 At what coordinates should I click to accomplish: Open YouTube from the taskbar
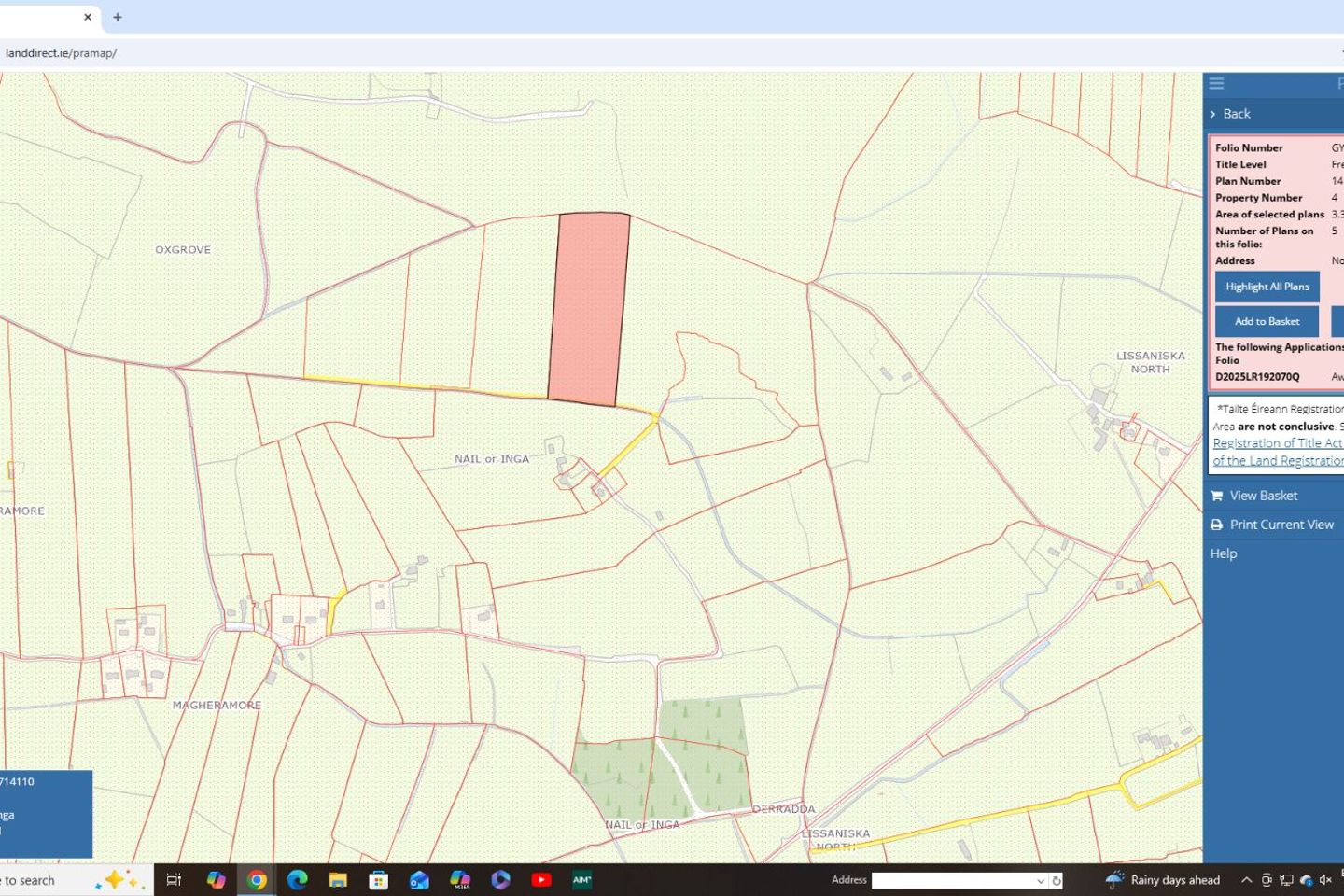pyautogui.click(x=540, y=879)
